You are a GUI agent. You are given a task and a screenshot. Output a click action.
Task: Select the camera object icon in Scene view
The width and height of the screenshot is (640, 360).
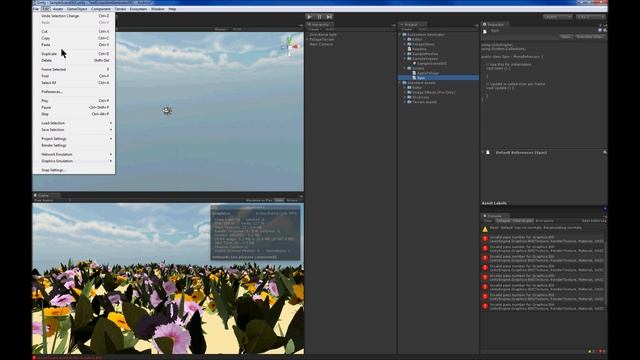[x=167, y=110]
